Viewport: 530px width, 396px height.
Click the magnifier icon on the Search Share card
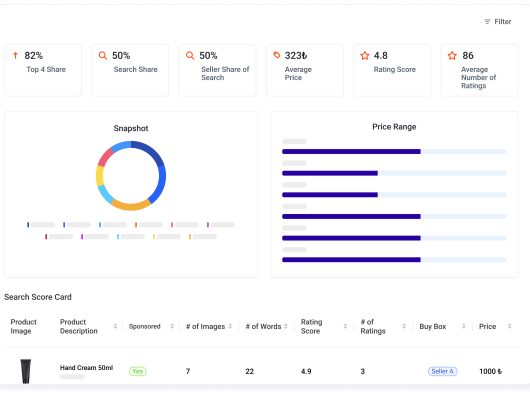[x=102, y=55]
